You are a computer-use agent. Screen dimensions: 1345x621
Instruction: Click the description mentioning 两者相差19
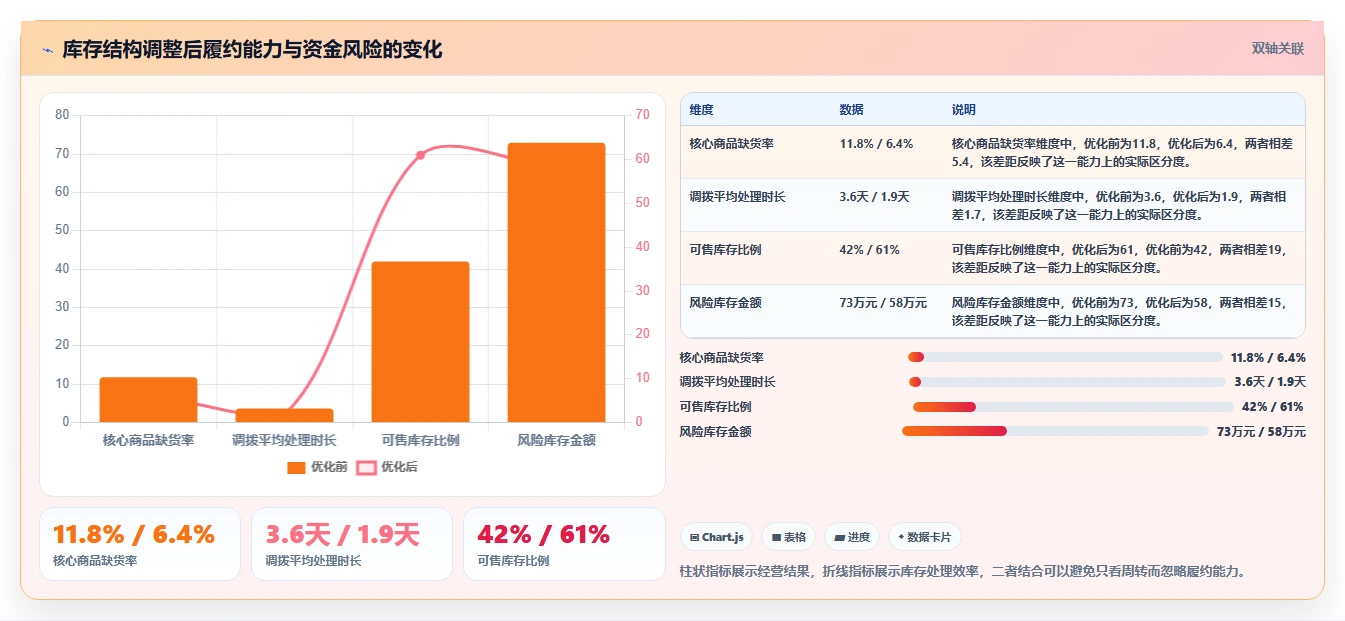click(x=1122, y=258)
